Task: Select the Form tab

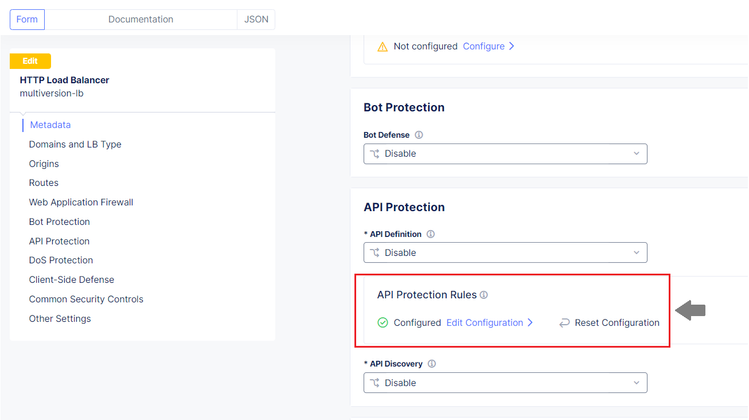Action: click(27, 19)
